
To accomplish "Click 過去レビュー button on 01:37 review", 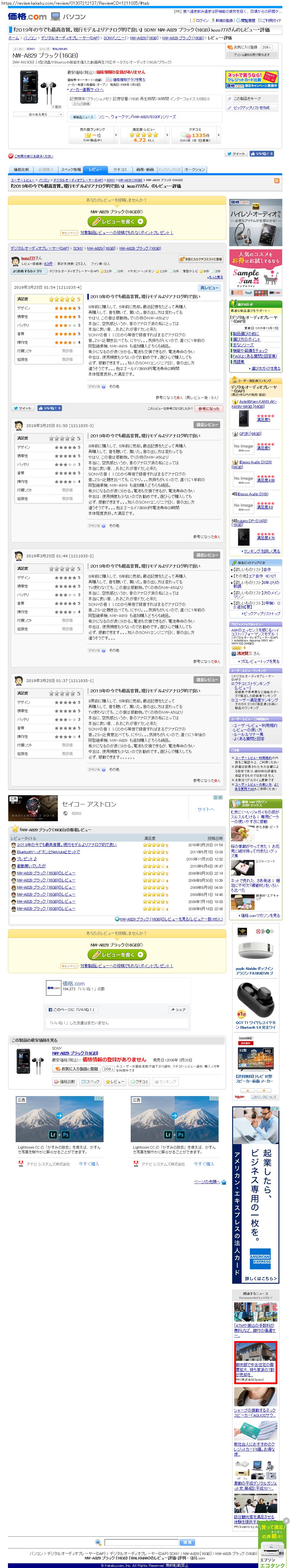I will point(207,680).
